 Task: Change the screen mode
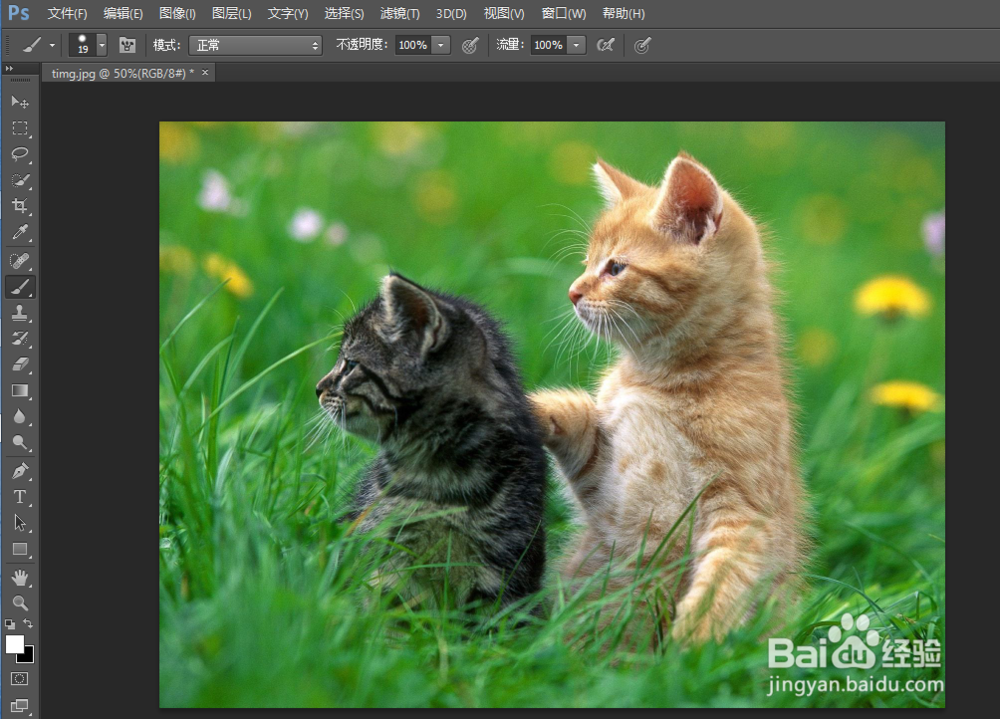point(20,706)
